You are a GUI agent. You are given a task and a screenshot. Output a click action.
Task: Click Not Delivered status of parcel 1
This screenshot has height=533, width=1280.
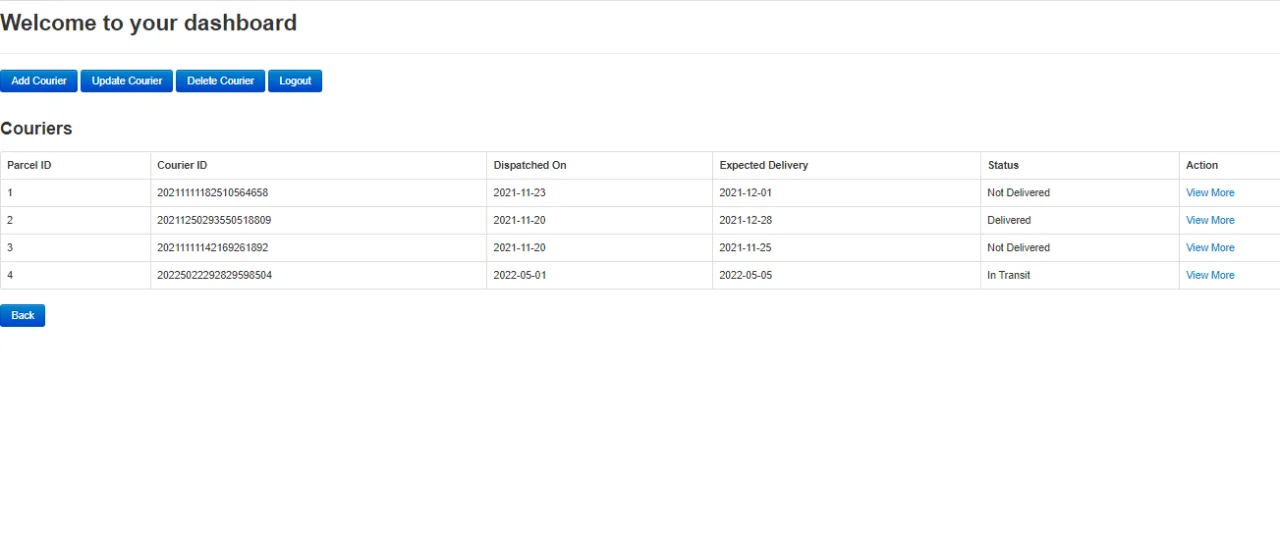click(1019, 193)
